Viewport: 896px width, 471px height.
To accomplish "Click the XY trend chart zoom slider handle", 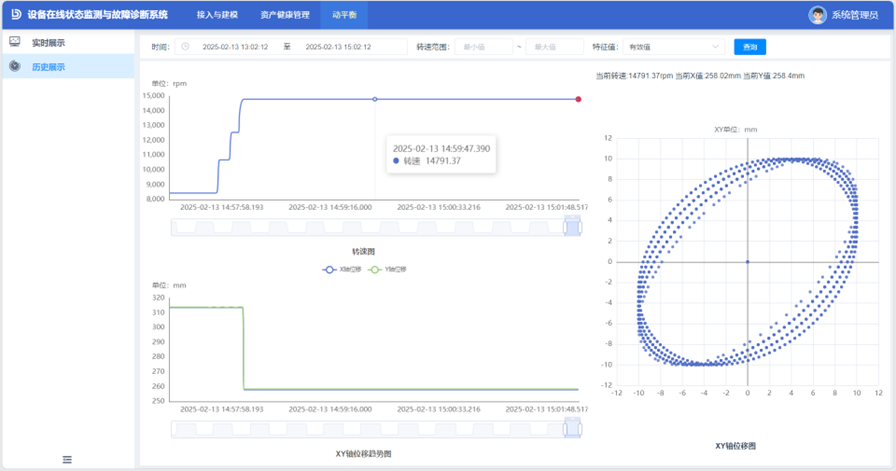I will pos(573,429).
